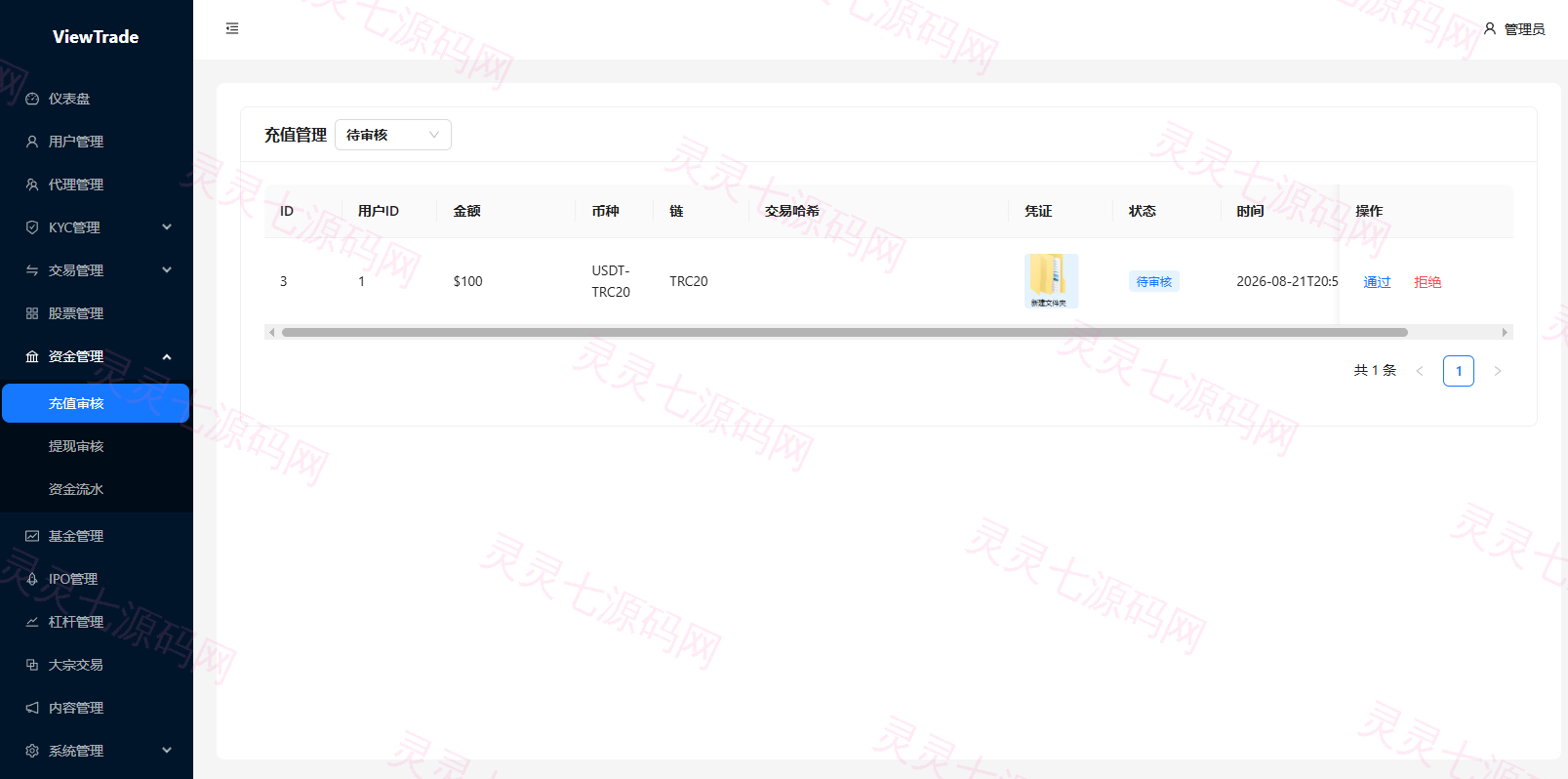Expand the 交易管理 submenu chevron
This screenshot has height=779, width=1568.
[x=167, y=269]
